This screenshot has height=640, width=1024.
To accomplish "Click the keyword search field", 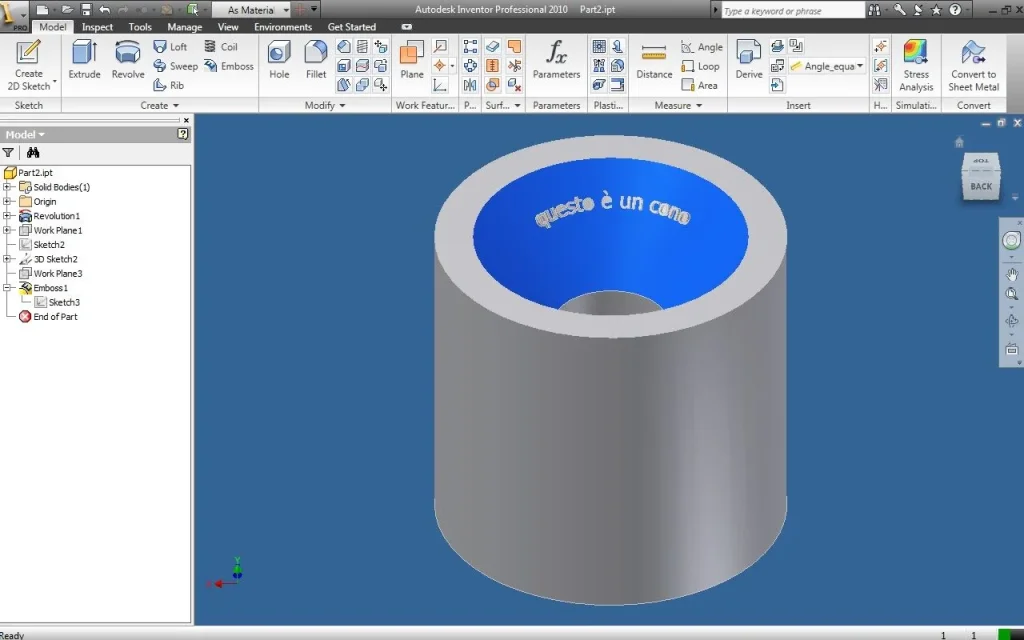I will point(792,10).
